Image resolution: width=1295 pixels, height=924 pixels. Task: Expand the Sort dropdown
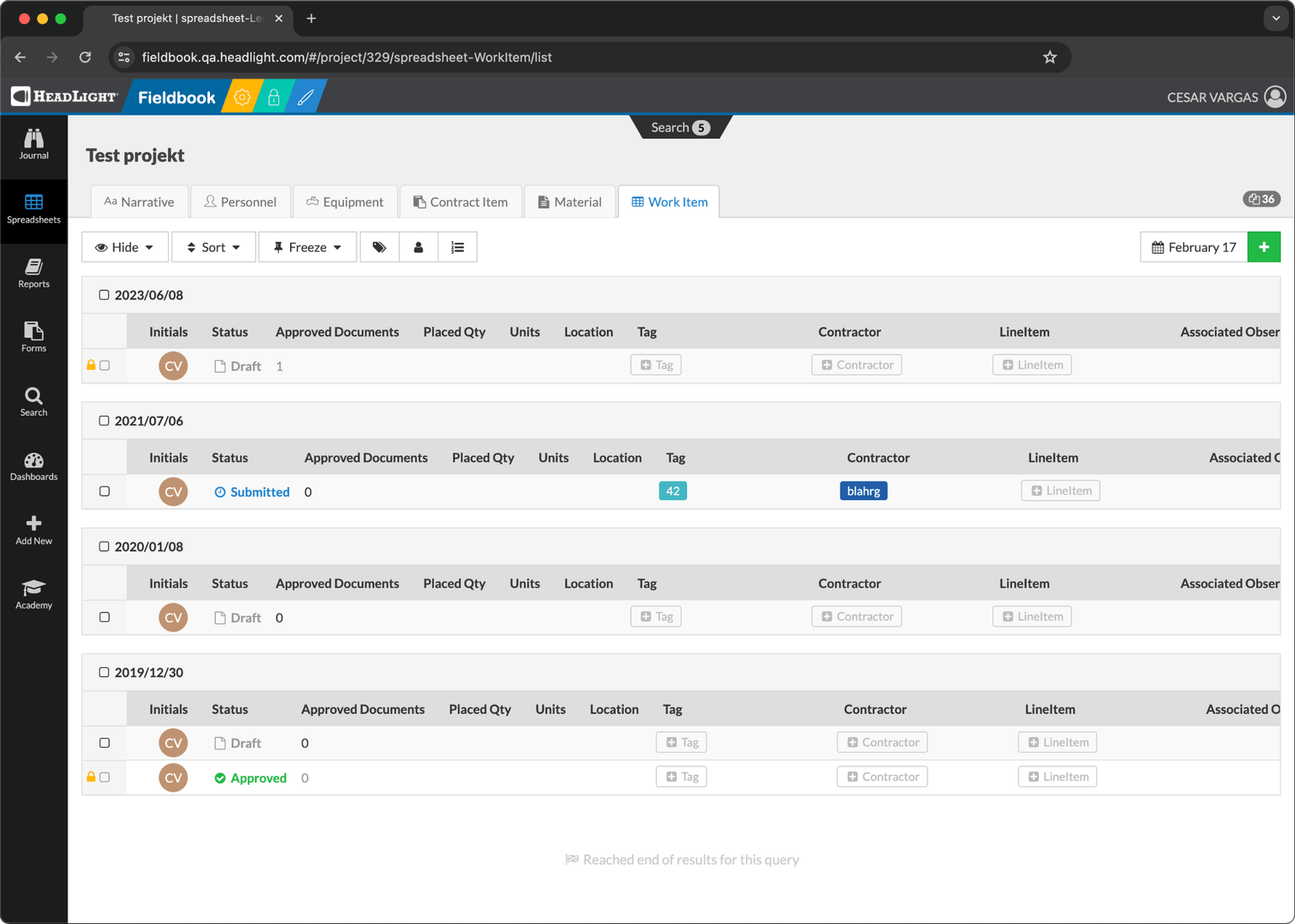point(213,247)
